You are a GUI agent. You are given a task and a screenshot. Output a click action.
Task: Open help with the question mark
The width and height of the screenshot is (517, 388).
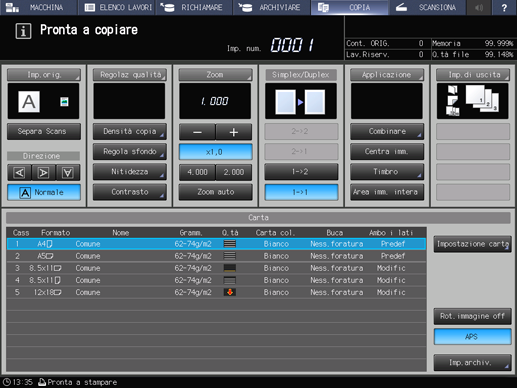(504, 7)
